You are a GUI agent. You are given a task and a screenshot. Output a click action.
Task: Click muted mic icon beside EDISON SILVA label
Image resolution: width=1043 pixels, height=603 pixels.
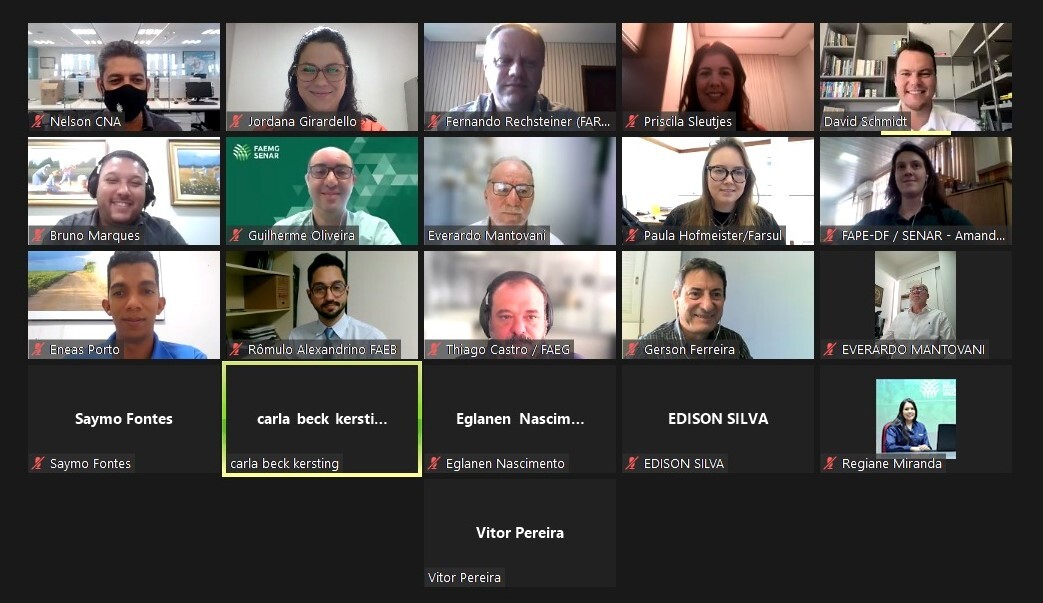click(x=632, y=463)
